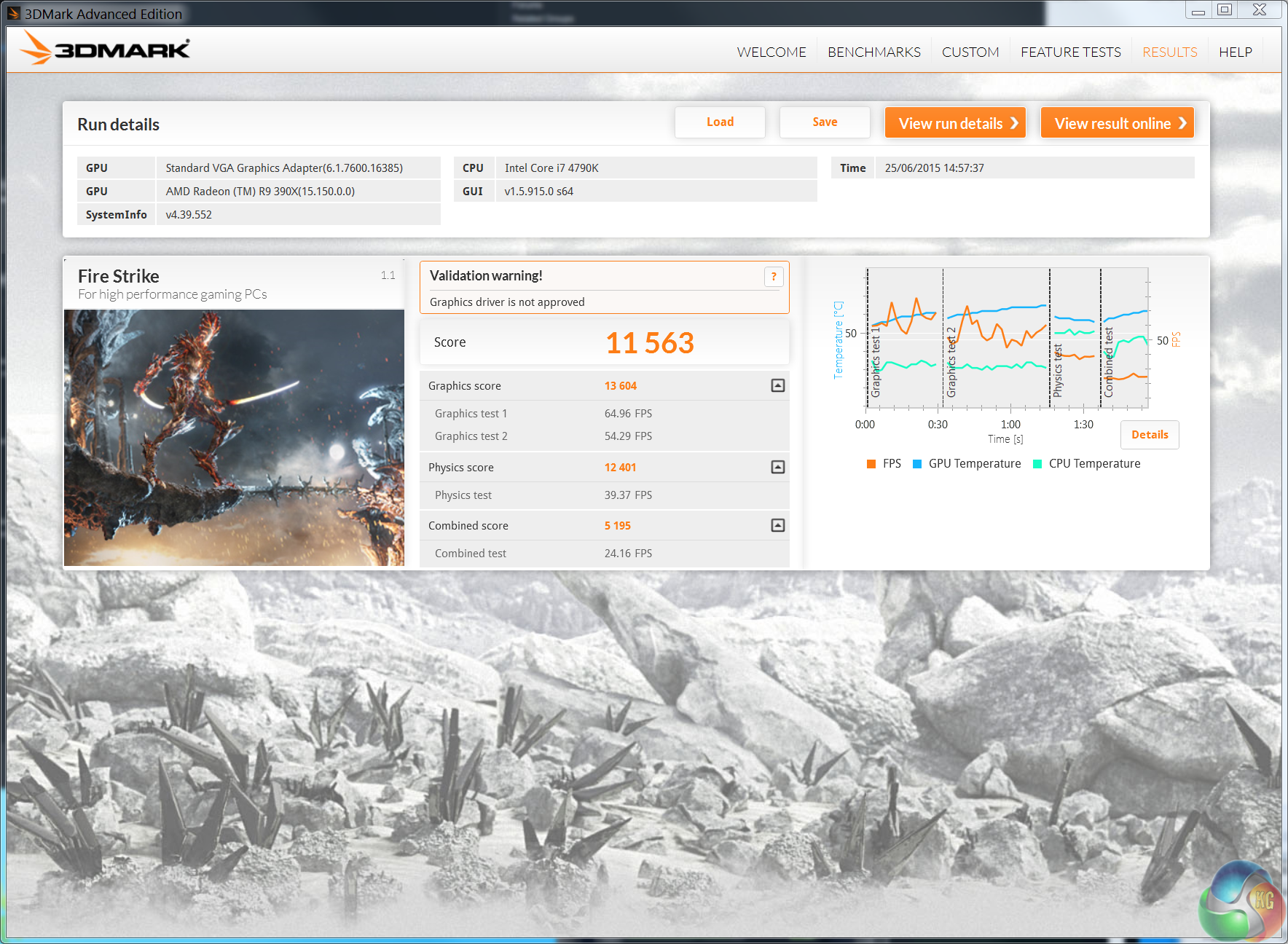The image size is (1288, 944).
Task: Click View run details button
Action: point(955,123)
